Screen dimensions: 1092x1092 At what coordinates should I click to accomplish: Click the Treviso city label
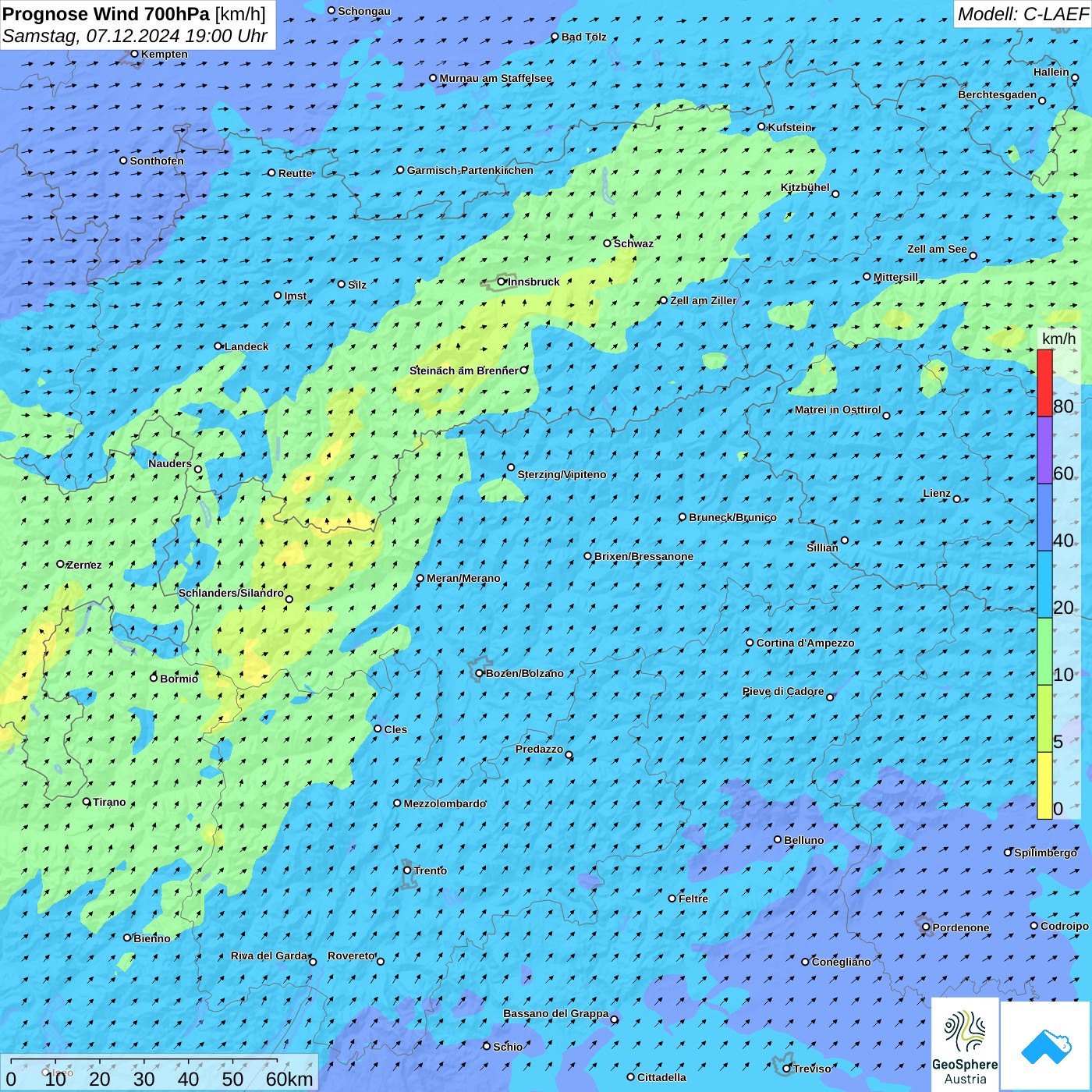812,1069
